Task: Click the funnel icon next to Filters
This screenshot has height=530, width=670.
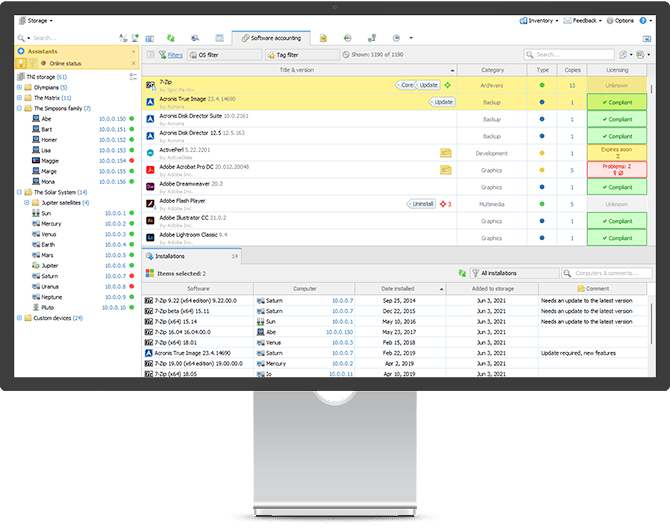Action: [x=161, y=55]
